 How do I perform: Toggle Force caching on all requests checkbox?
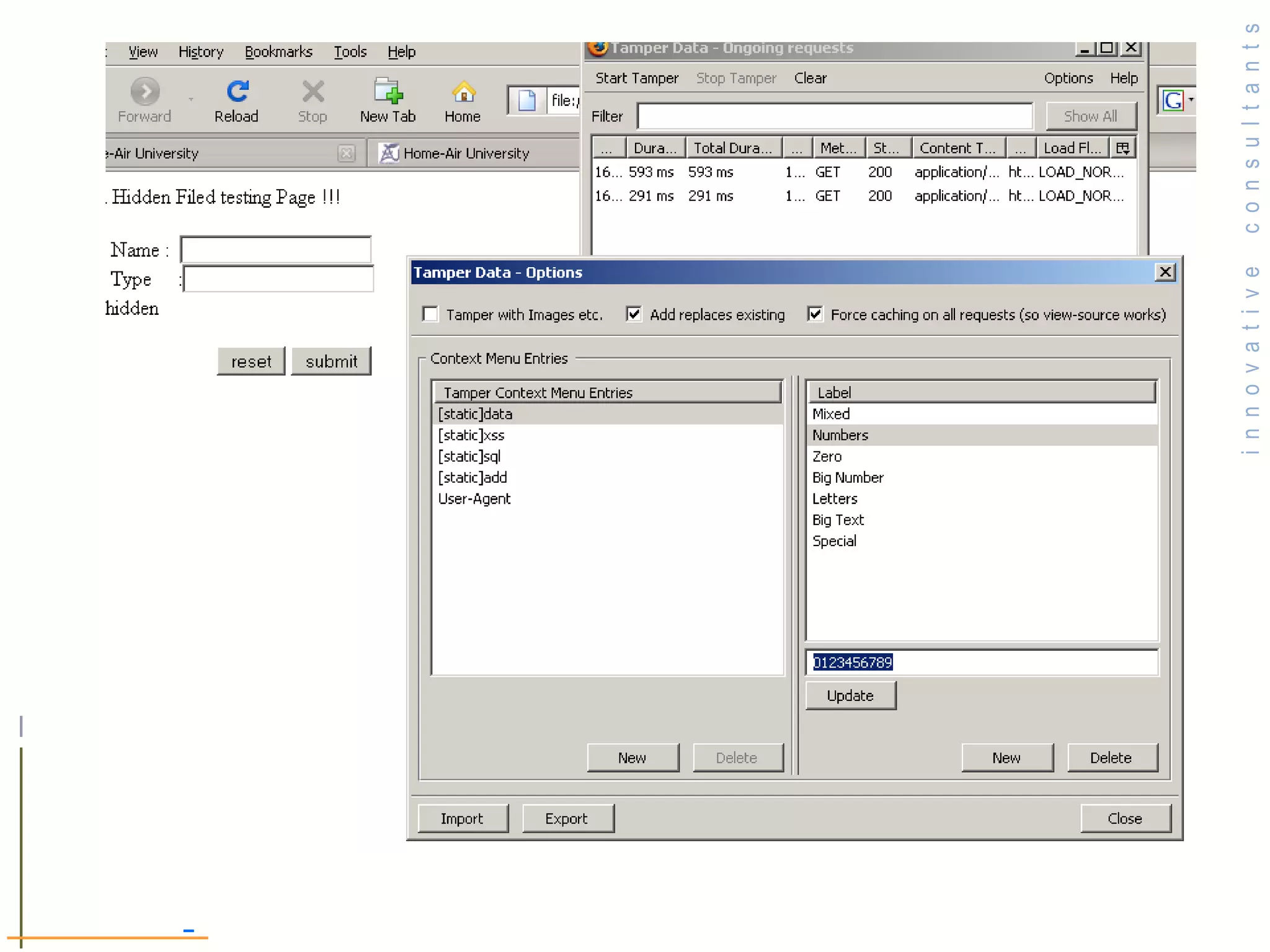[x=815, y=314]
